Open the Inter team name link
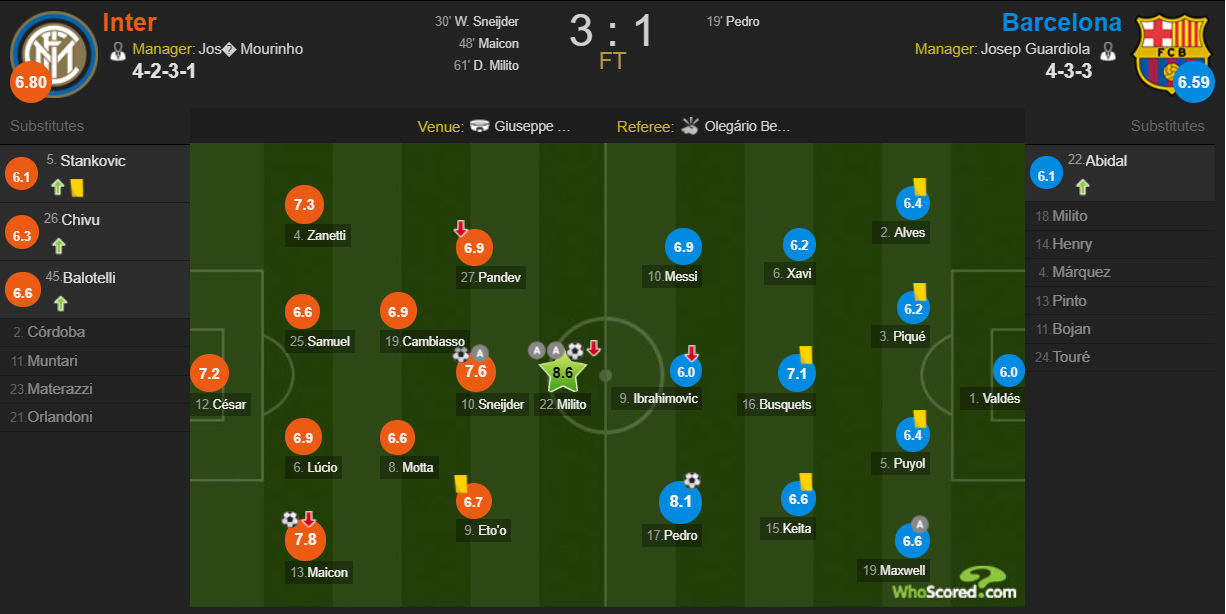Screen dimensions: 1226x614 (130, 22)
